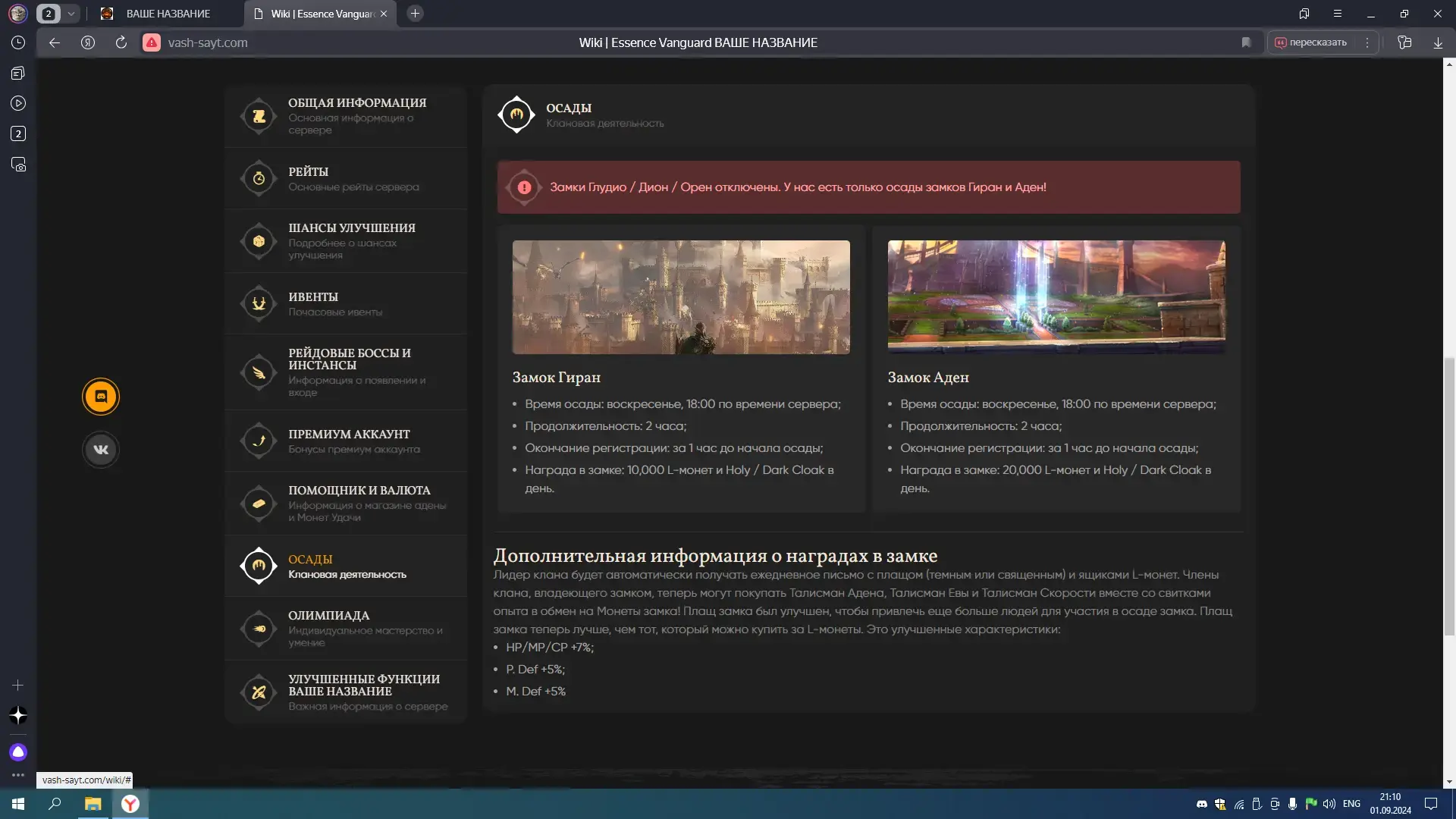Screen dimensions: 1456x819
Task: Open browser downloads arrow icon
Action: pos(1438,42)
